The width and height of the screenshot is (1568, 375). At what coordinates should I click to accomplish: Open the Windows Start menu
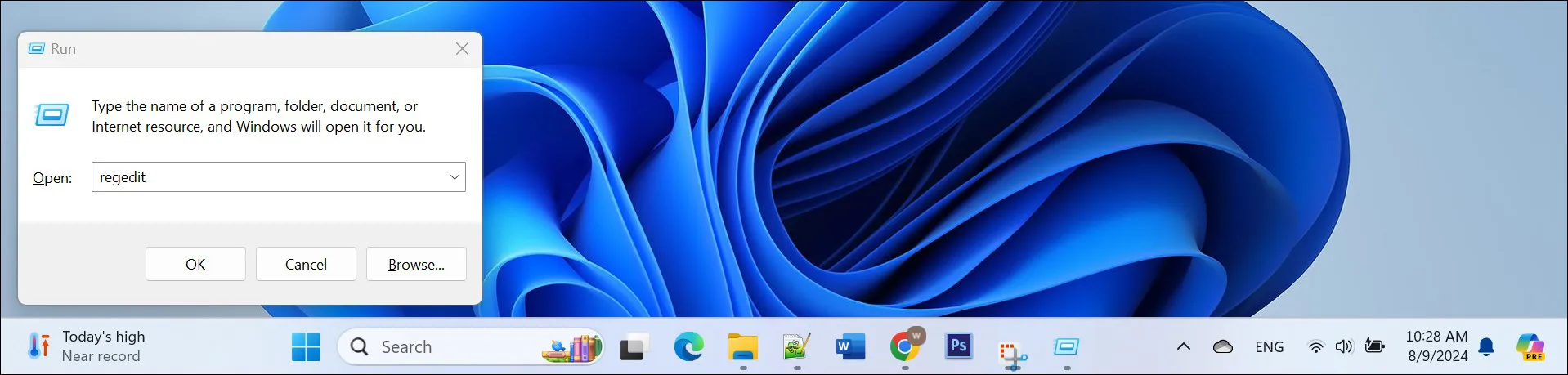click(x=306, y=347)
